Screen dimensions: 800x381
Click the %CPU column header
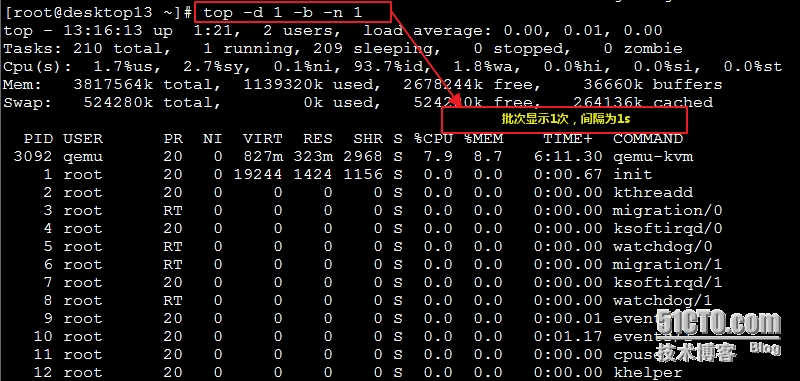pos(433,139)
